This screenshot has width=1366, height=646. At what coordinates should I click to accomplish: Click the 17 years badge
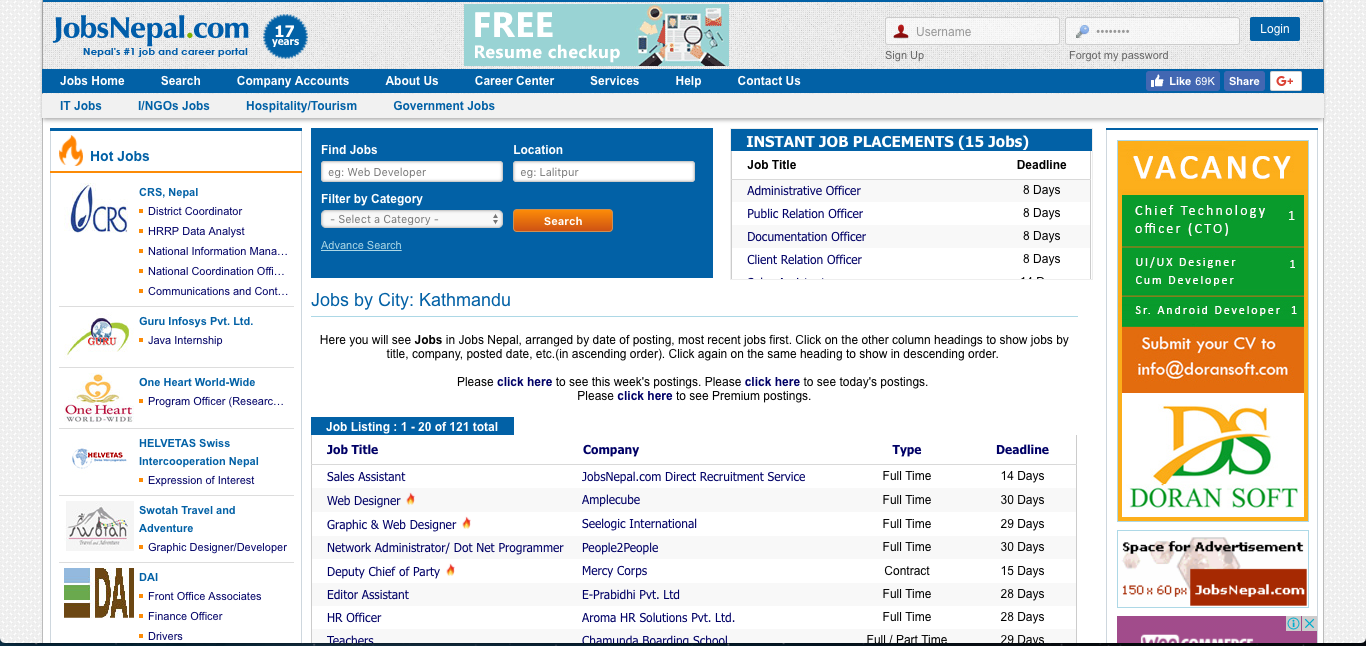pyautogui.click(x=285, y=37)
